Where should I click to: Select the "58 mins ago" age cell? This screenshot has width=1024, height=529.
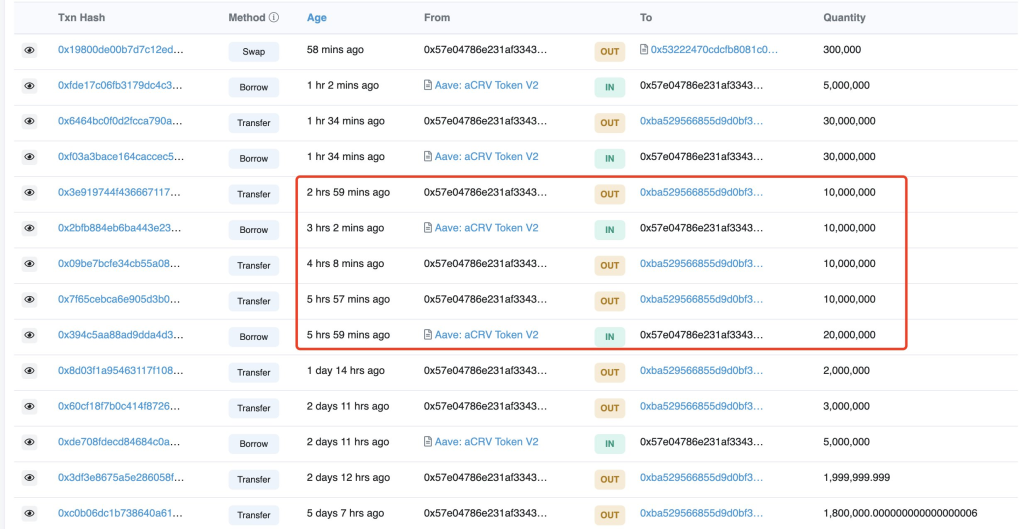335,50
